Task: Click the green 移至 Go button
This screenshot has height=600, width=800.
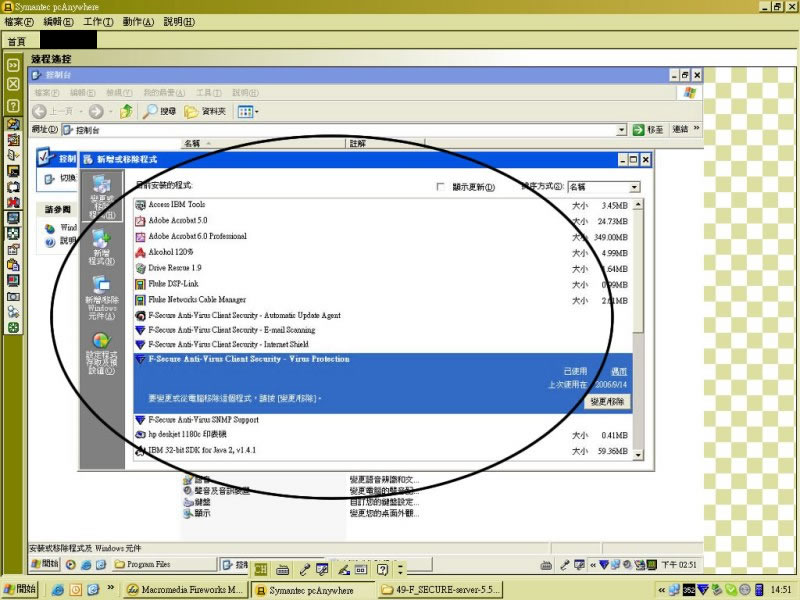Action: 648,130
